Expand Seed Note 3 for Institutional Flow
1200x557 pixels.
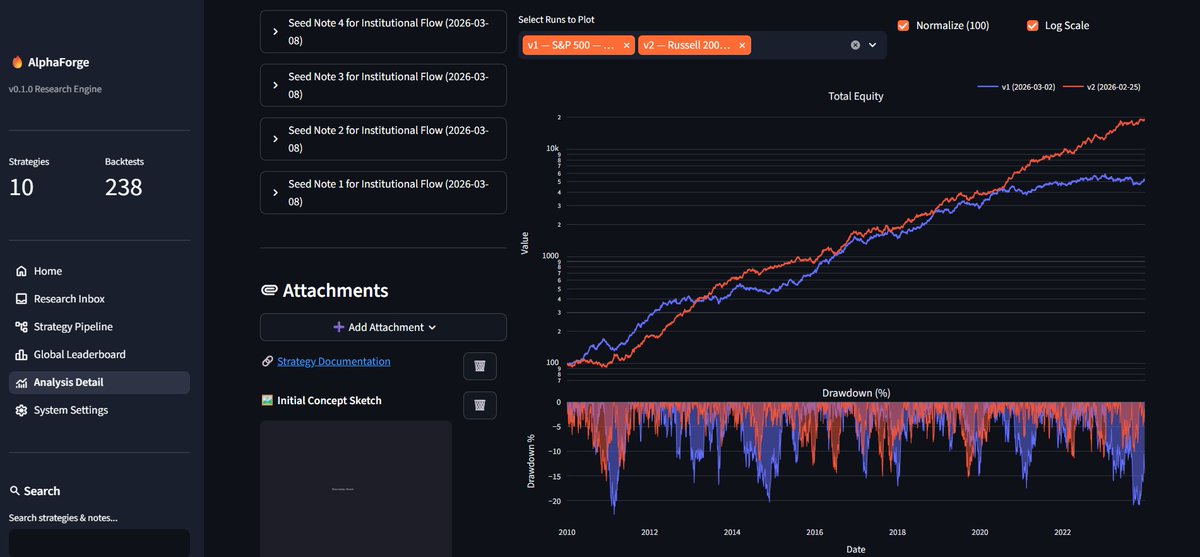coord(383,85)
